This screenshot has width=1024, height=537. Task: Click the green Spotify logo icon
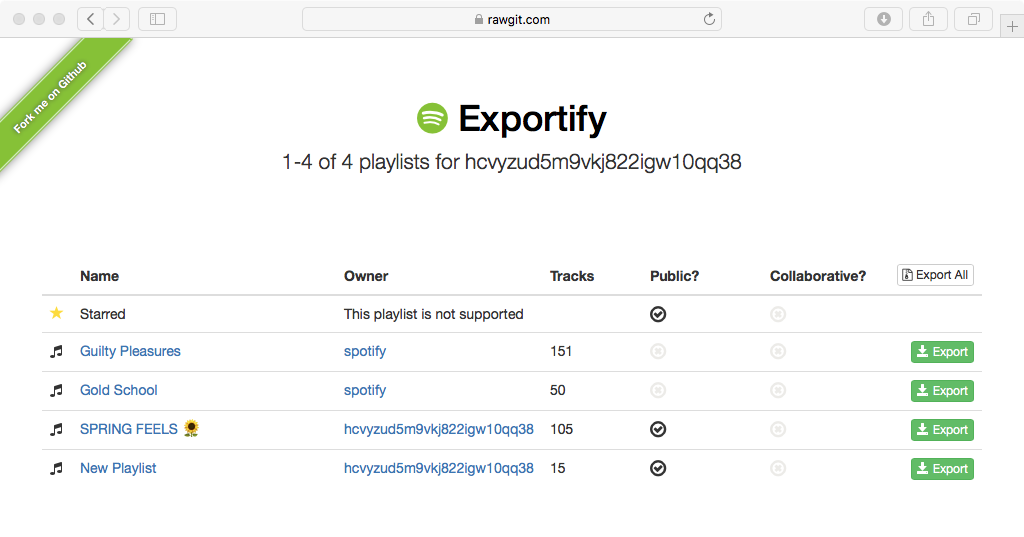pyautogui.click(x=432, y=118)
